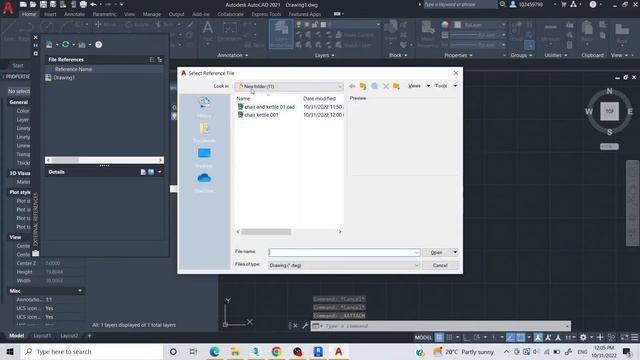This screenshot has width=640, height=360.
Task: Toggle snap mode in status bar
Action: coord(449,337)
